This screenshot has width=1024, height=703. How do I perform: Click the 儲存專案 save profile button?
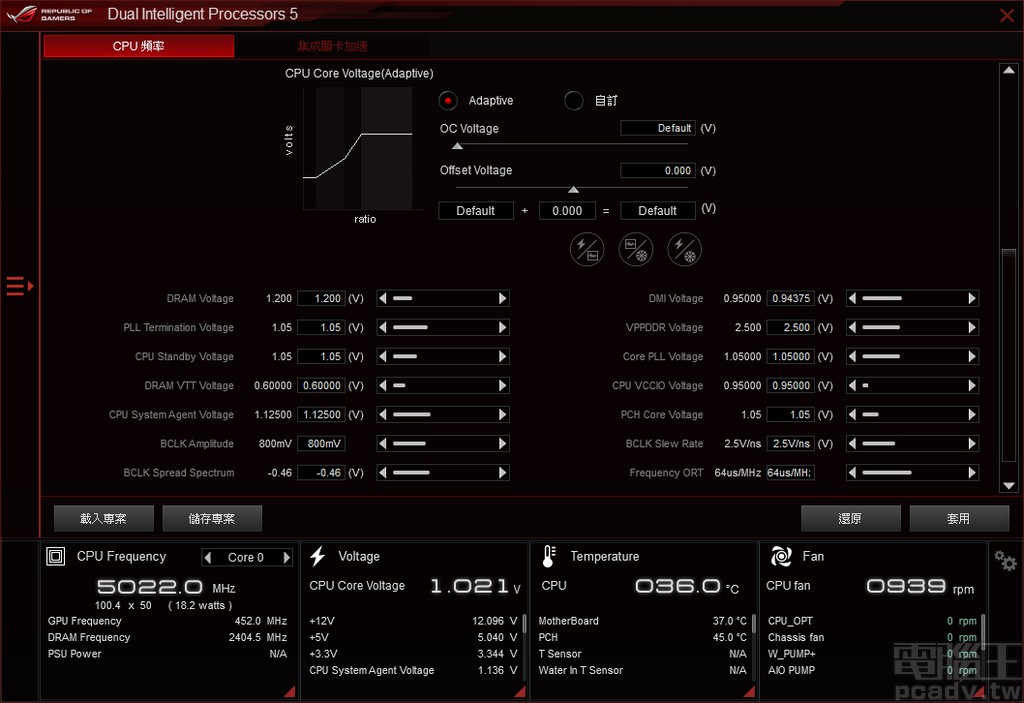(212, 519)
